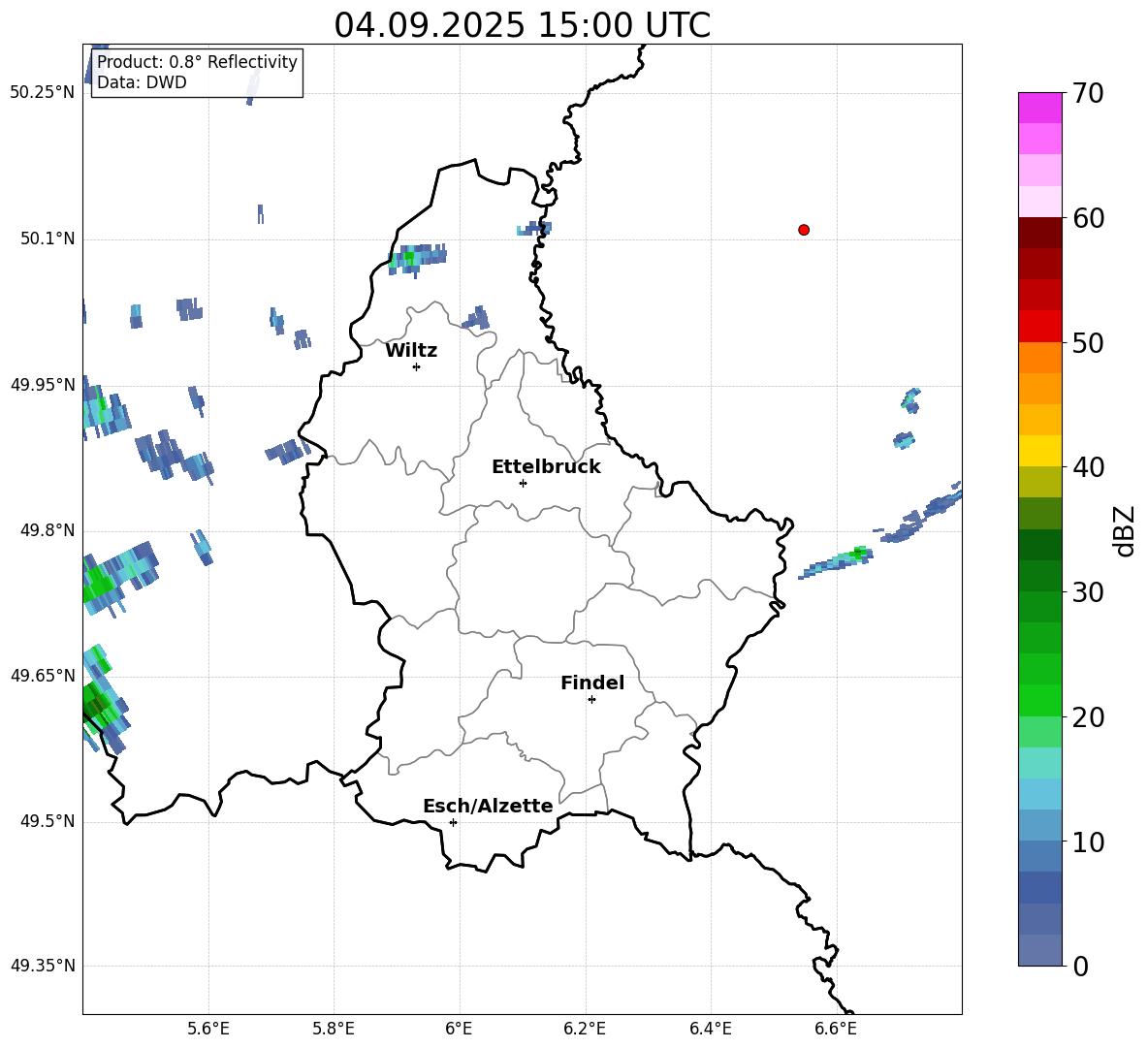
Task: Click the Product: 0.8° Reflectivity text
Action: (x=197, y=62)
